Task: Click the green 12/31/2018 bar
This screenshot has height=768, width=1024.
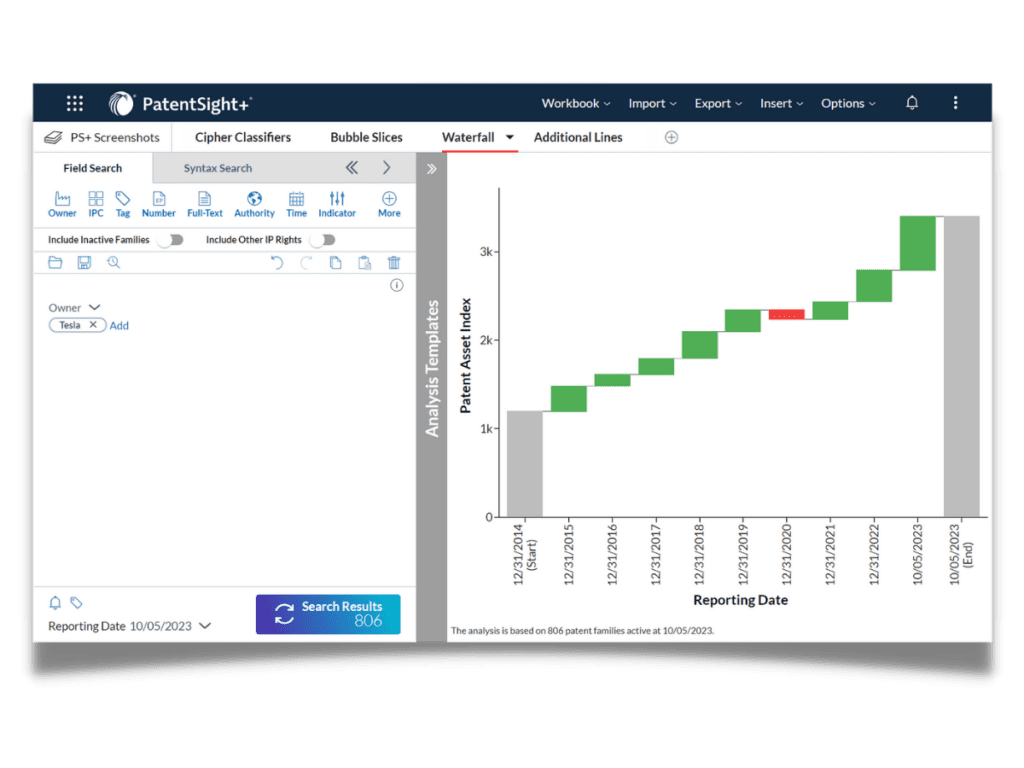Action: pyautogui.click(x=699, y=345)
